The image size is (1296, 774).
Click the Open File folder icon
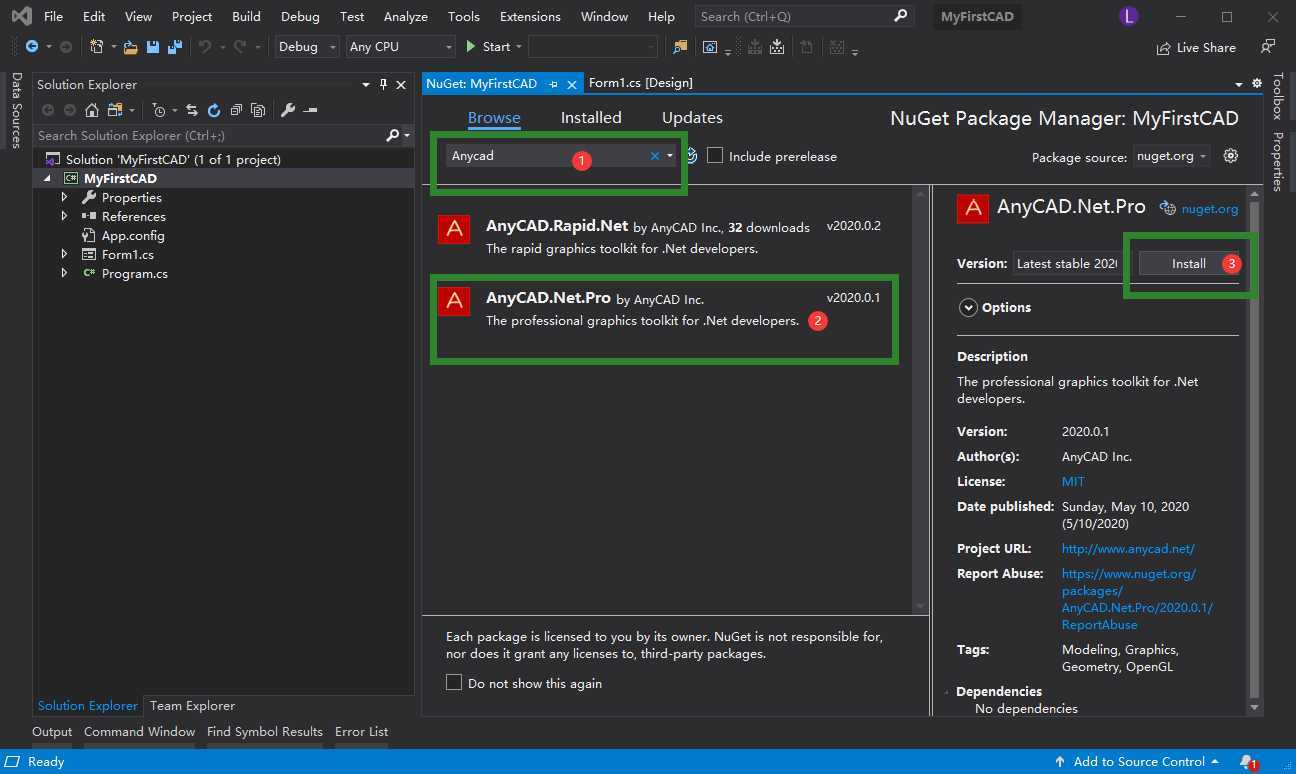[x=131, y=47]
